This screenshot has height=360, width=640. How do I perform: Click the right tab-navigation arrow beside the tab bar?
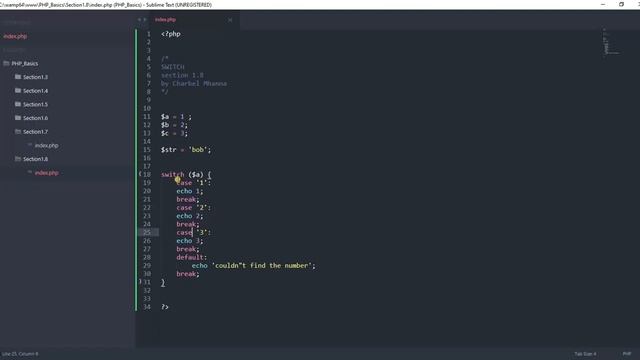(x=144, y=20)
